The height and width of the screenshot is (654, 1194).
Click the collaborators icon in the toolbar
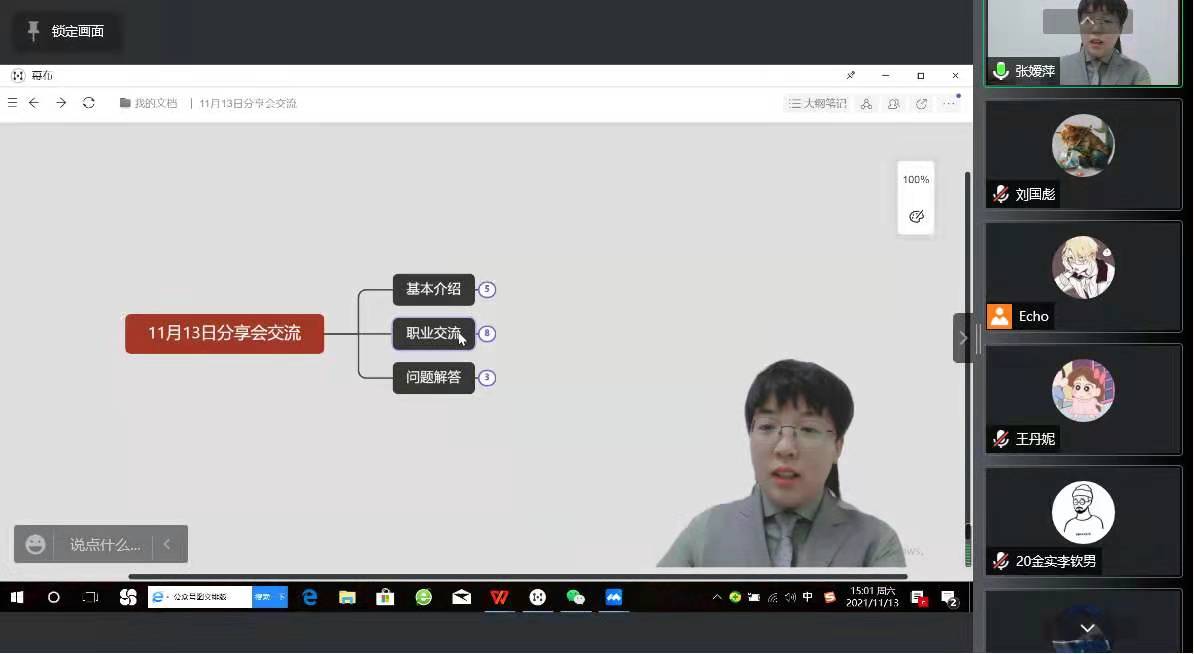click(x=894, y=103)
